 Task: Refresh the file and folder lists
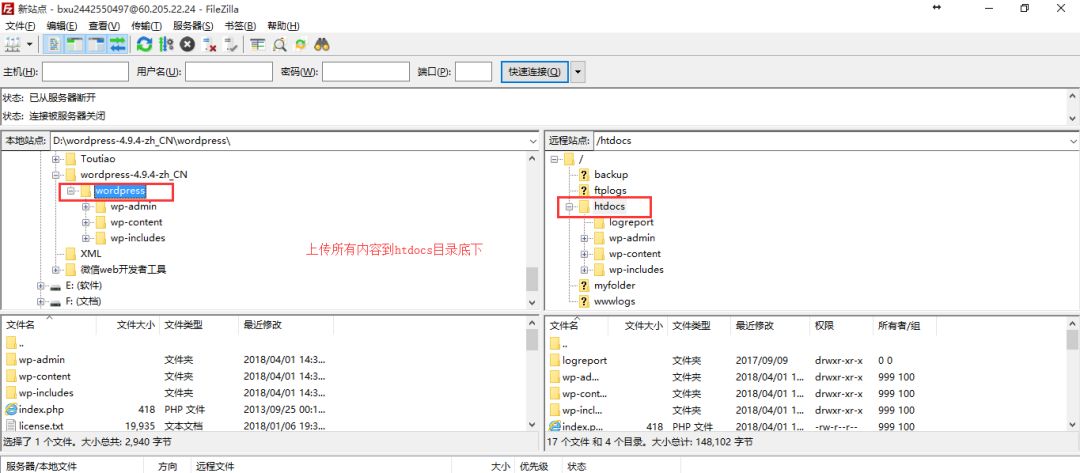click(x=144, y=45)
